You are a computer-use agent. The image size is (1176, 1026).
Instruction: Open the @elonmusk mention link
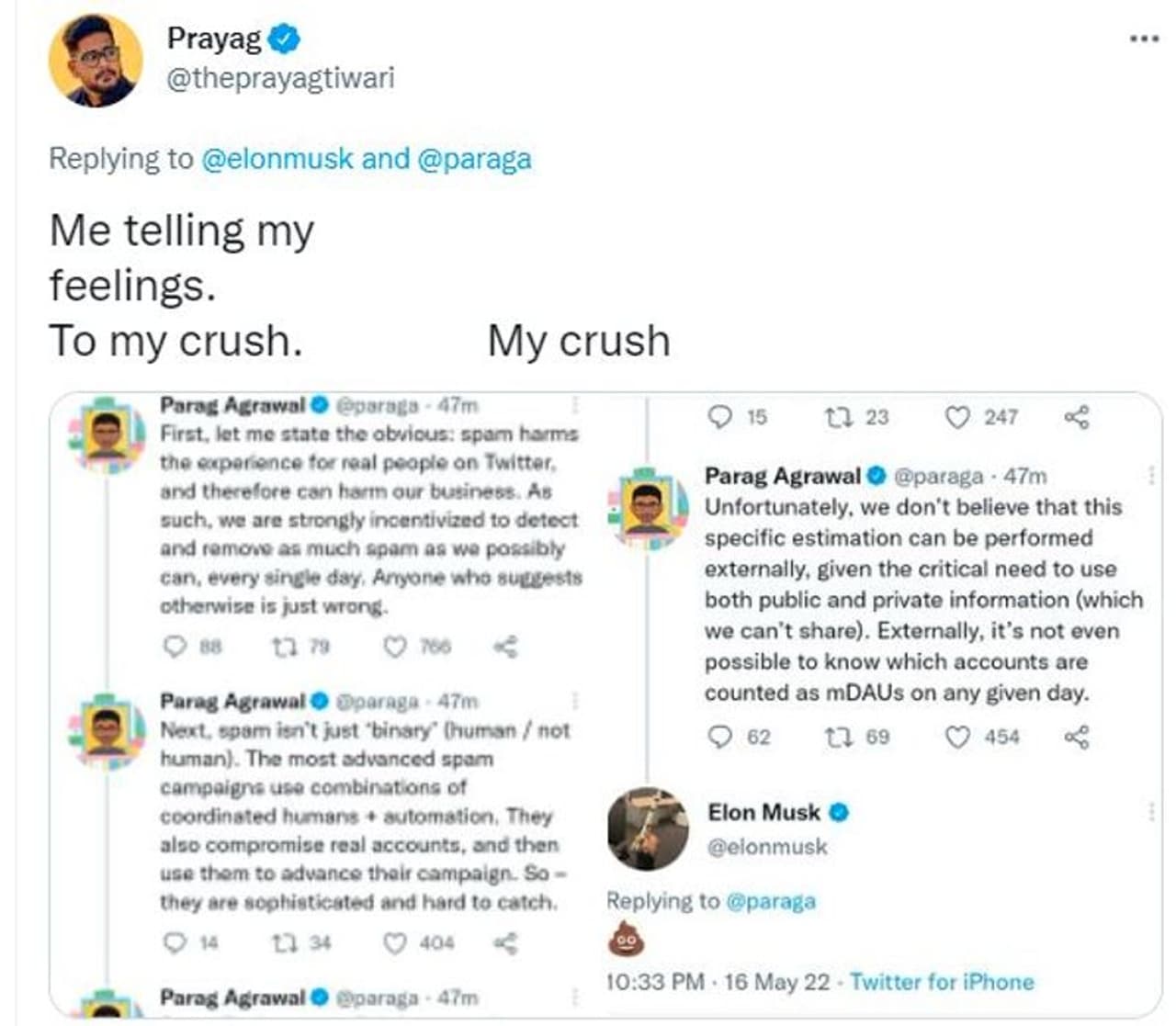pos(277,159)
